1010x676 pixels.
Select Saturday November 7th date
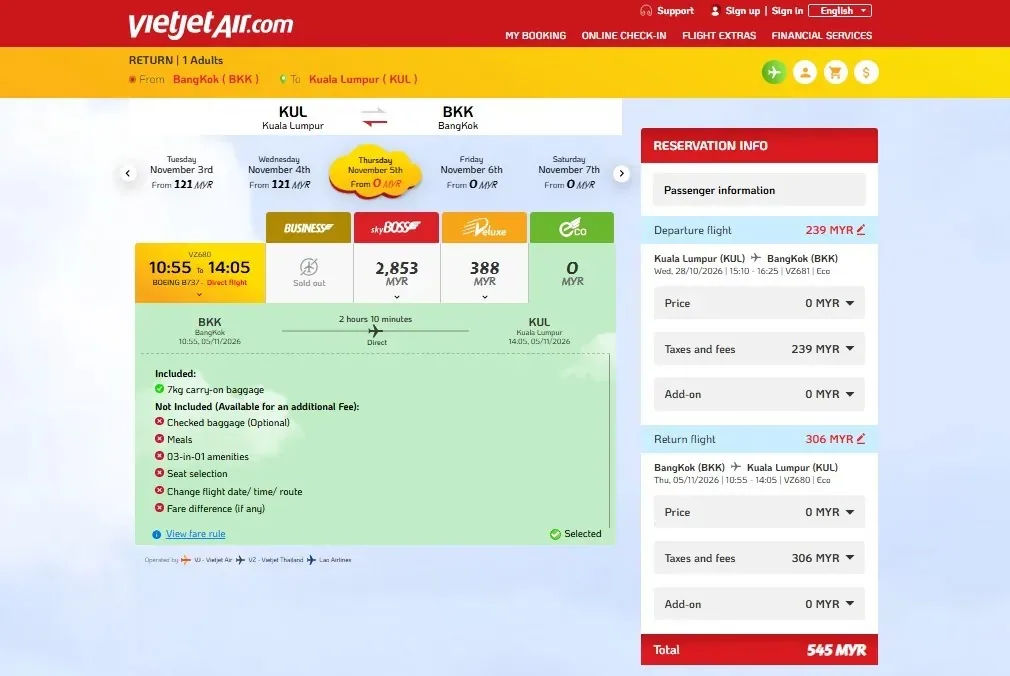(569, 172)
